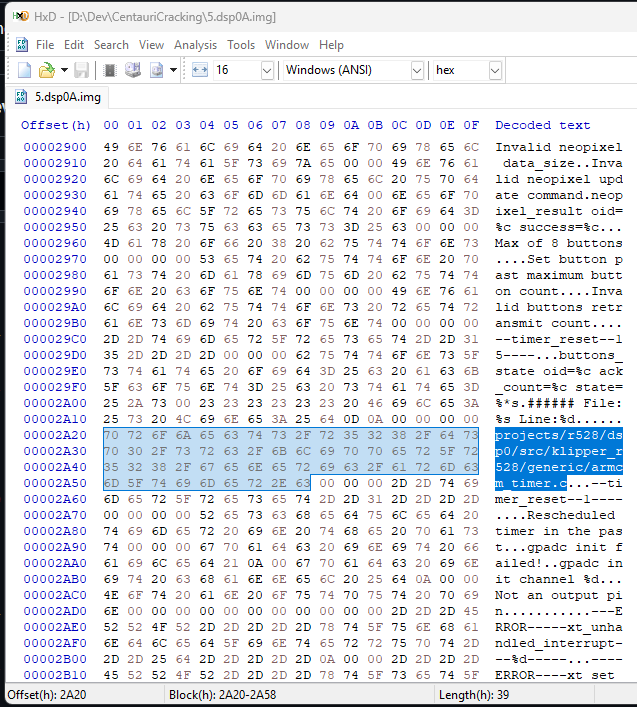The width and height of the screenshot is (637, 707).
Task: Expand the bytes-per-row dropdown showing 16
Action: click(267, 70)
